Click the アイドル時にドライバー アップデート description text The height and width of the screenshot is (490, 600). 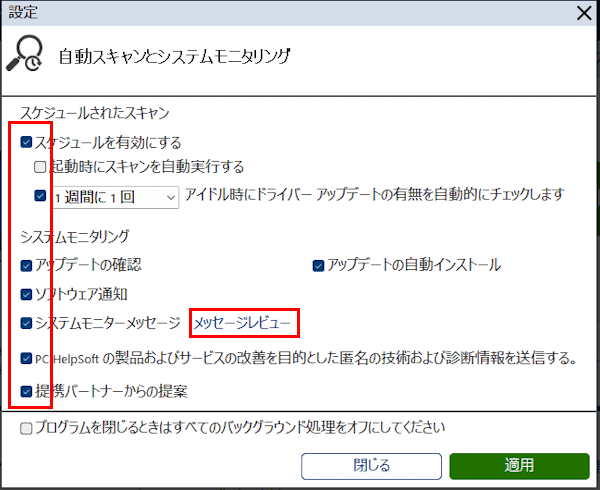point(375,195)
